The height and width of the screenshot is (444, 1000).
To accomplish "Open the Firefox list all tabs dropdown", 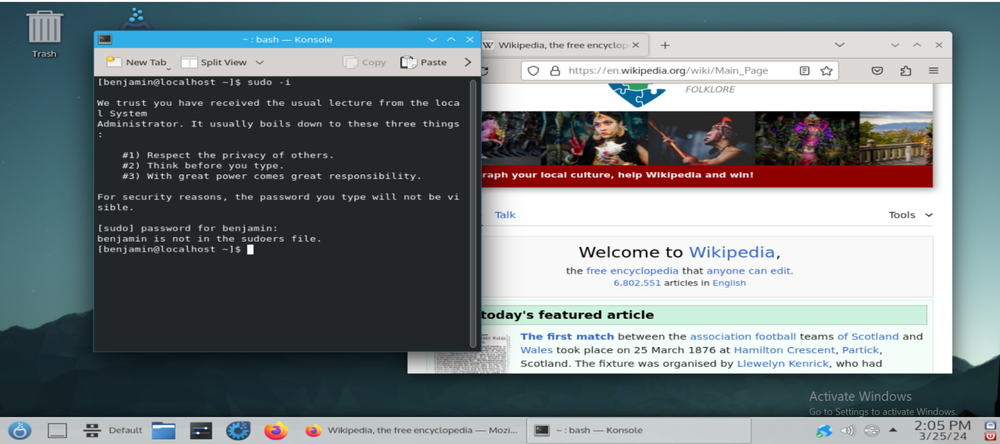I will (839, 45).
